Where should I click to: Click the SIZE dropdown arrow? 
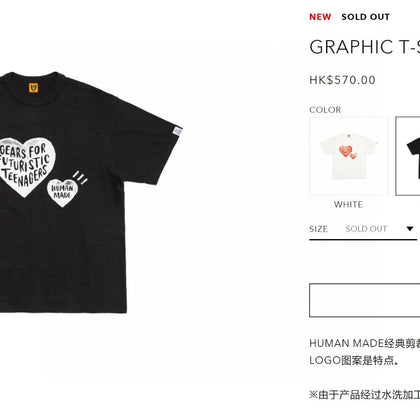410,229
